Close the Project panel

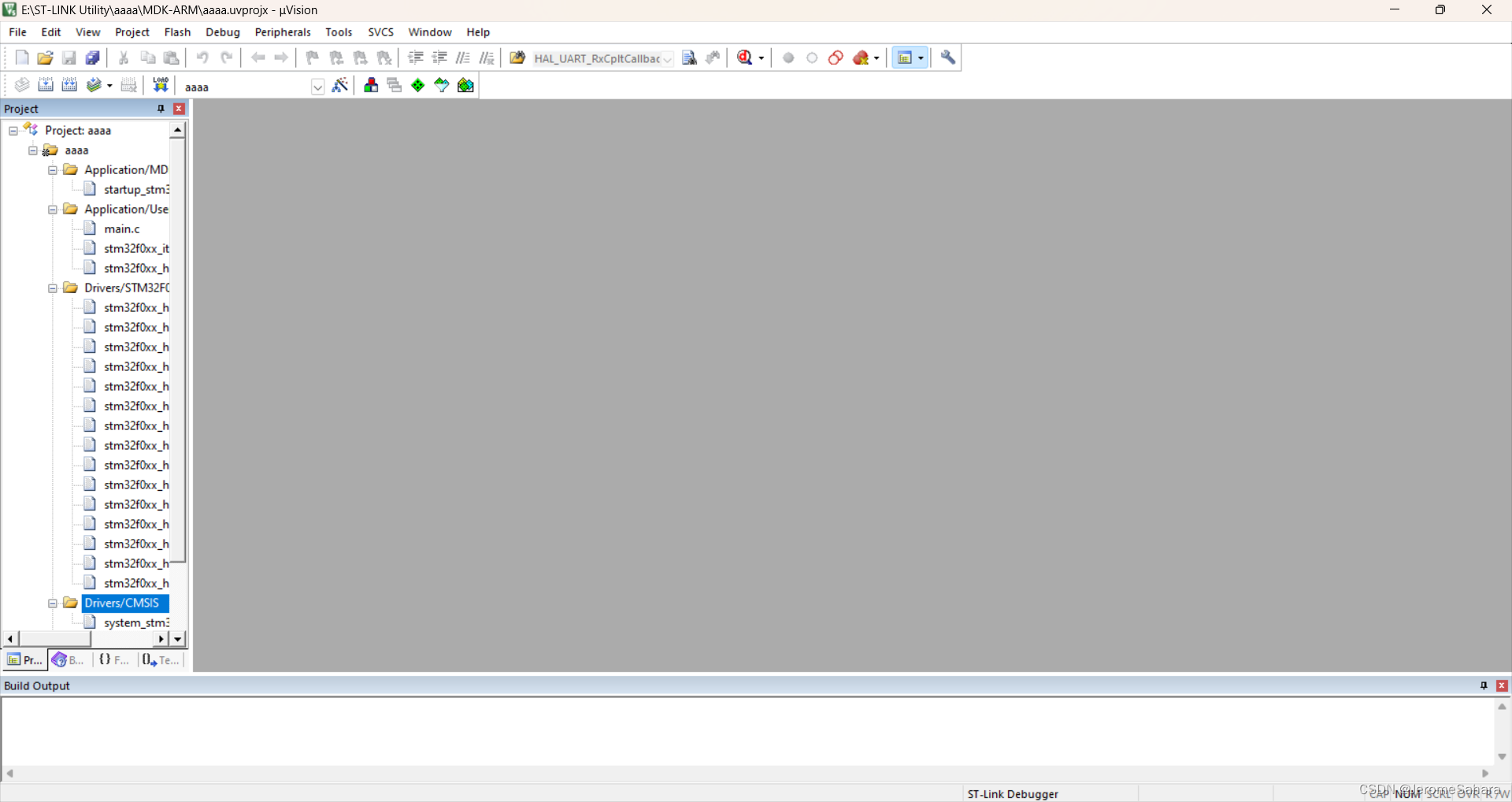pos(179,109)
